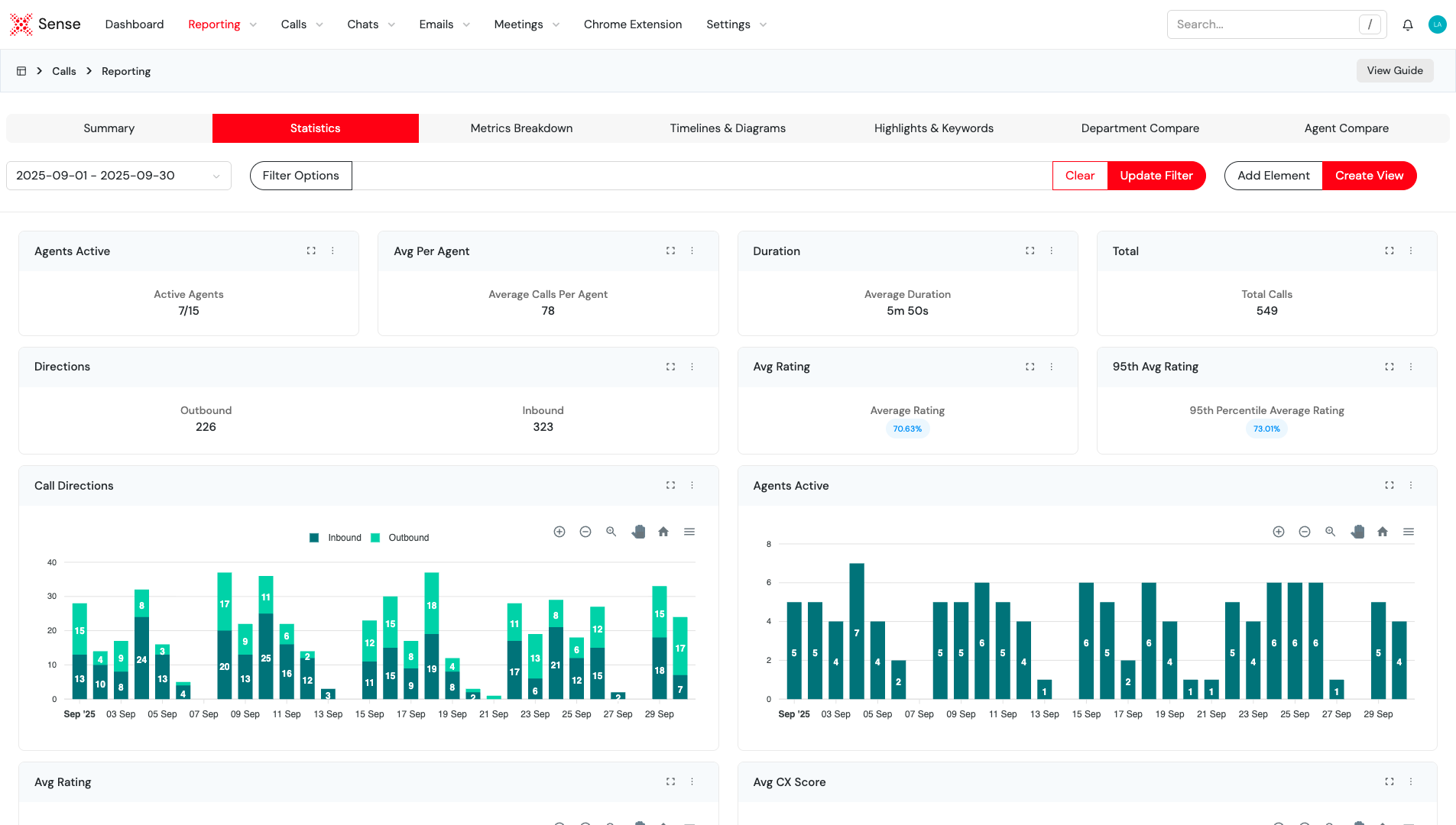This screenshot has width=1456, height=825.
Task: Select magnifier zoom tool on Call Directions chart
Action: 611,532
